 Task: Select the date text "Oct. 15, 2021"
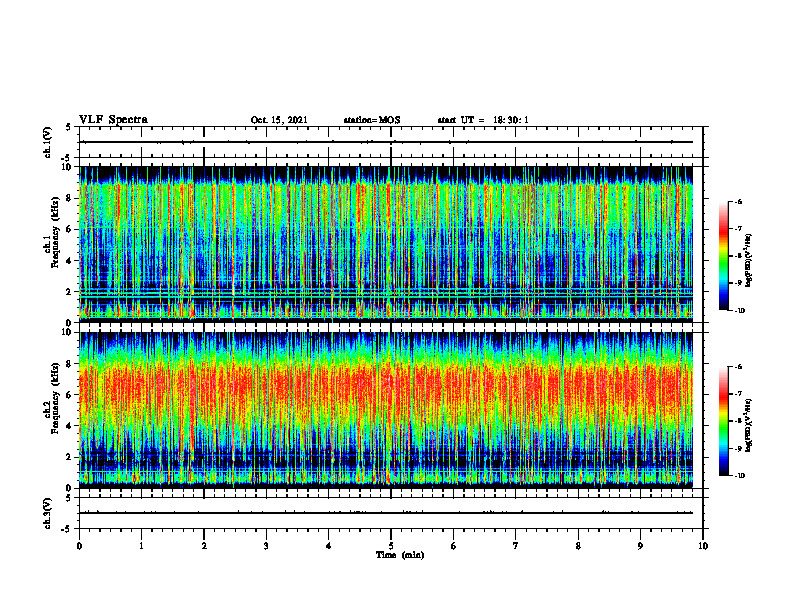[279, 120]
